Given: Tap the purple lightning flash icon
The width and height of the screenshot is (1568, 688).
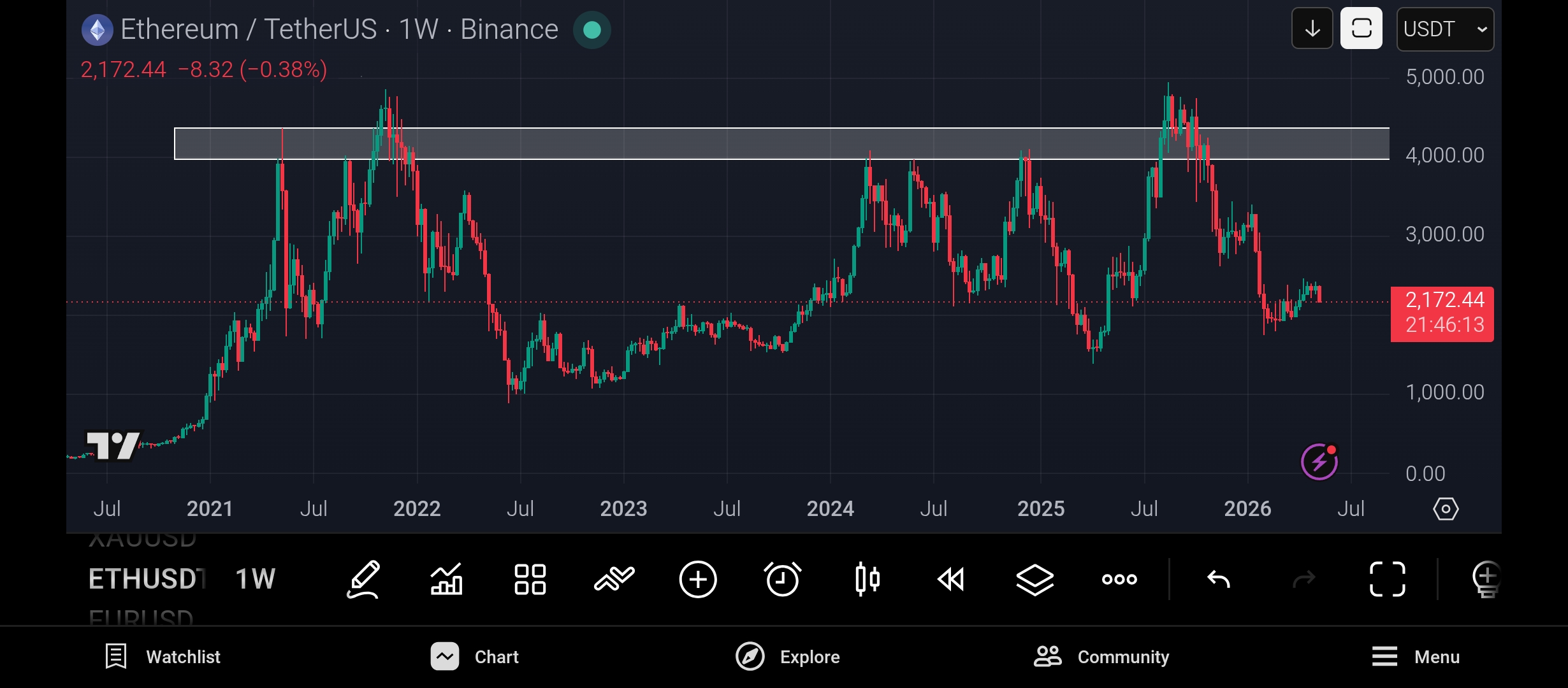Looking at the screenshot, I should 1319,462.
